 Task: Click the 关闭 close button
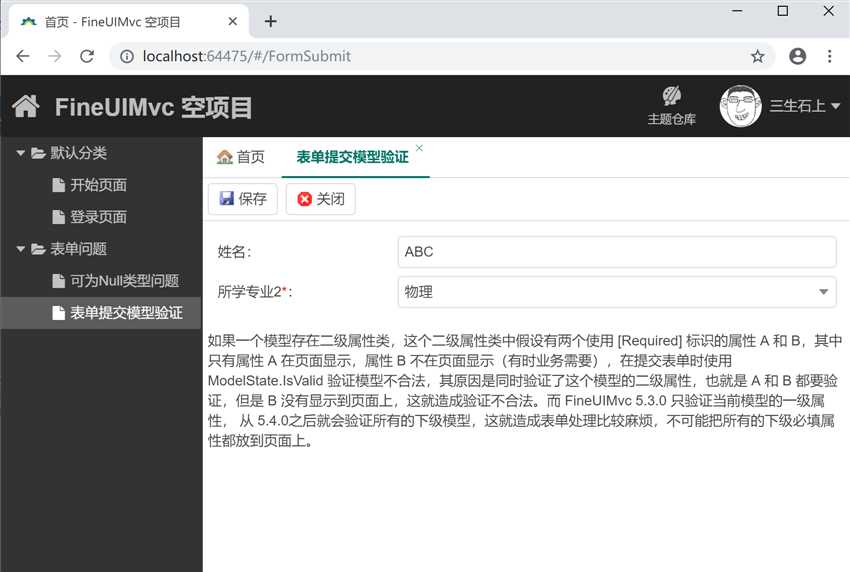point(320,199)
